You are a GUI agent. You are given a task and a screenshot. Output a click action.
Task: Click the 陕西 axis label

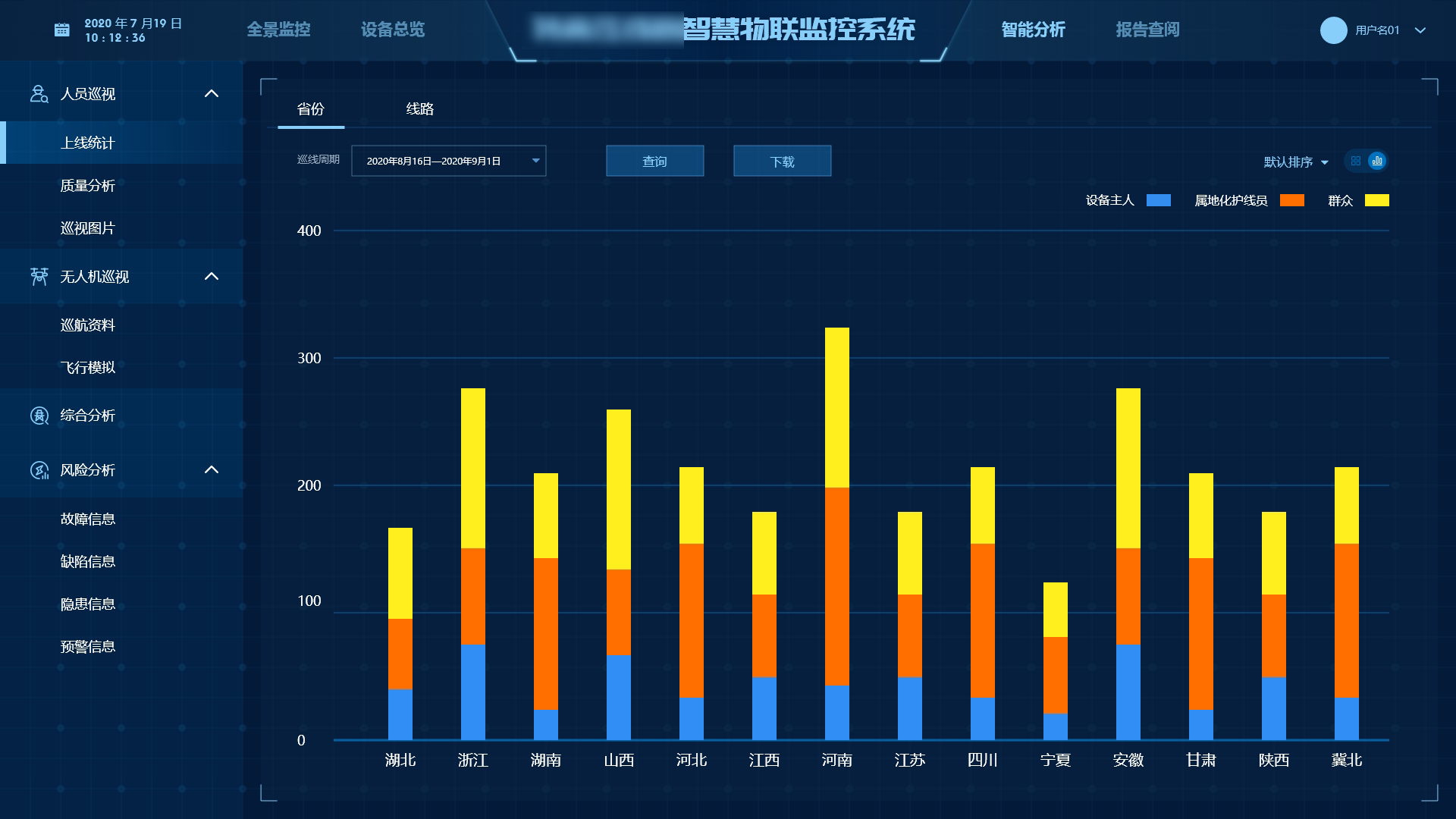[x=1274, y=760]
